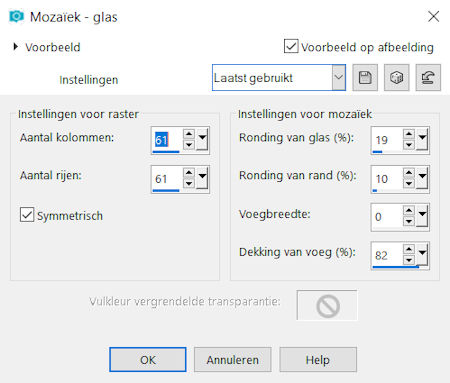Click into the Aantal rijen input field
Viewport: 450px width, 383px height.
pyautogui.click(x=167, y=178)
